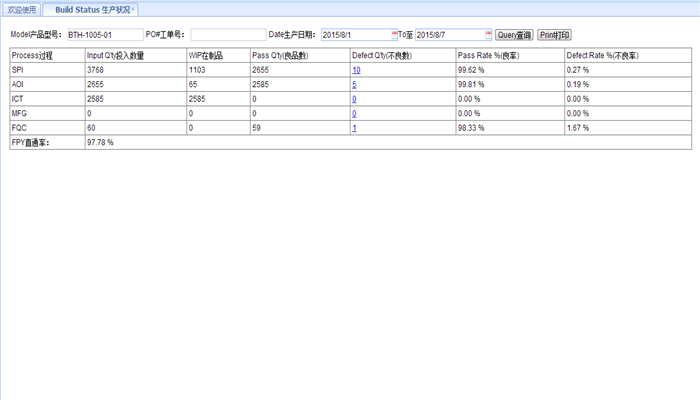The image size is (700, 400).
Task: Open MFG defect quantity link 0
Action: click(354, 113)
